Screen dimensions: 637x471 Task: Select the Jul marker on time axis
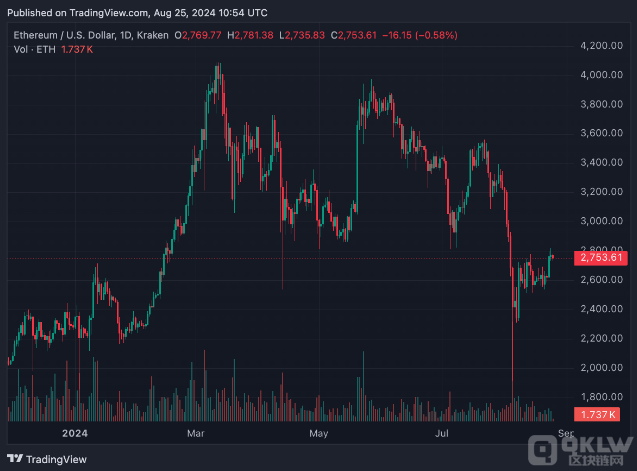click(x=442, y=433)
